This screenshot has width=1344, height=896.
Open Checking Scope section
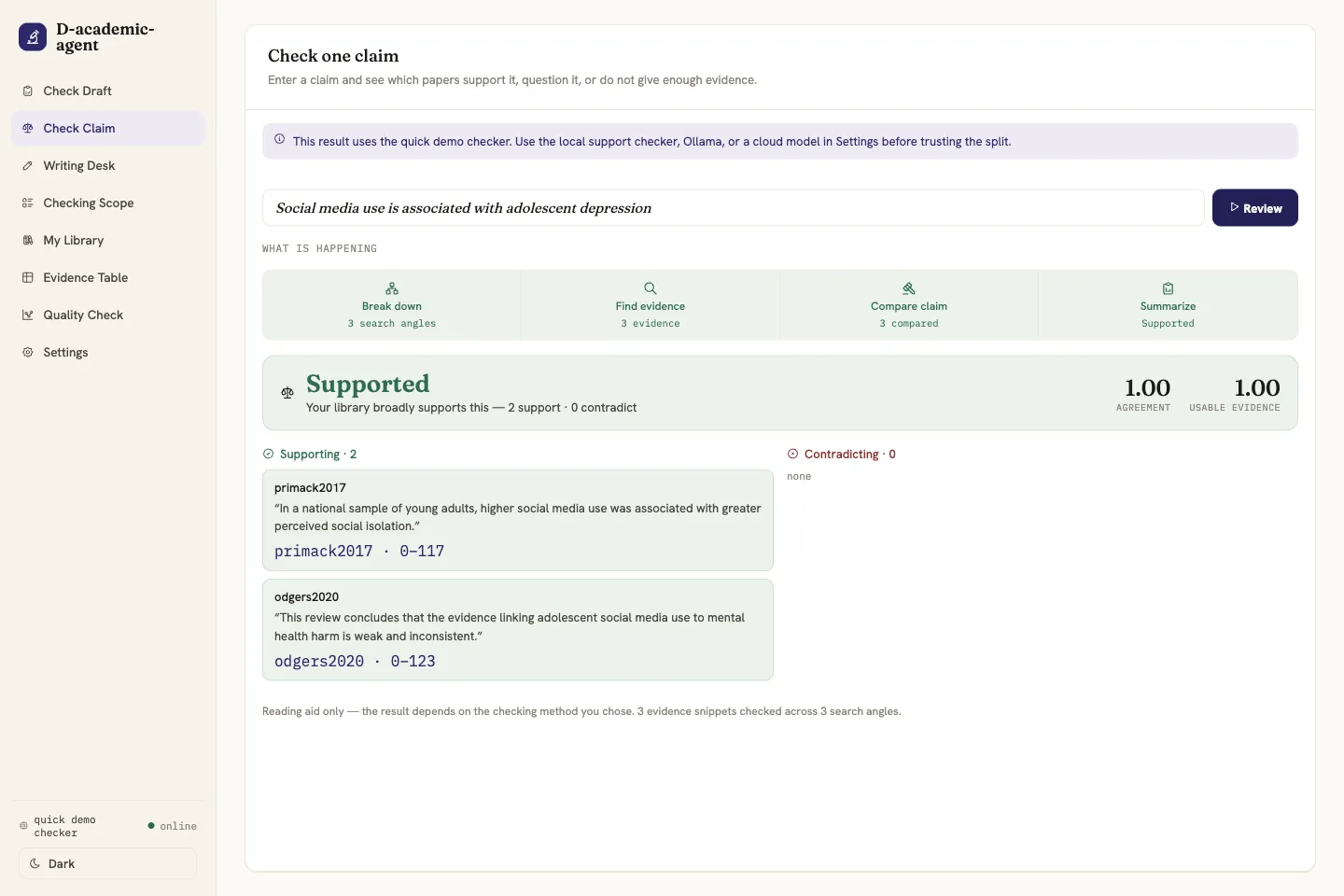(x=107, y=203)
